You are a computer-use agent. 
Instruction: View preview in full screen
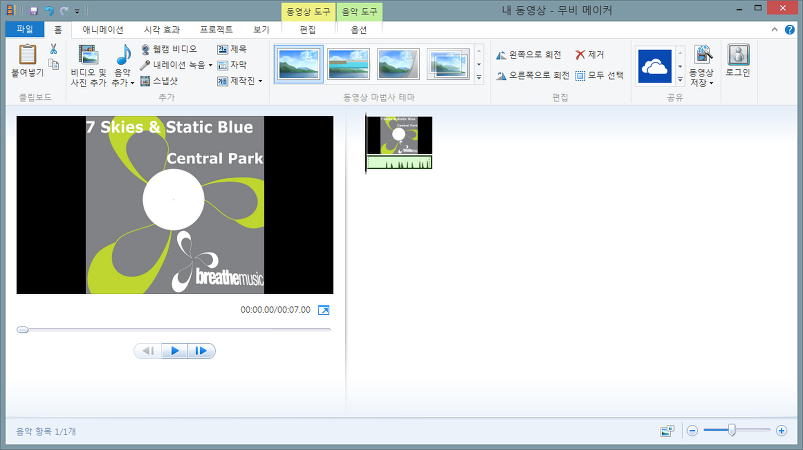coord(324,310)
